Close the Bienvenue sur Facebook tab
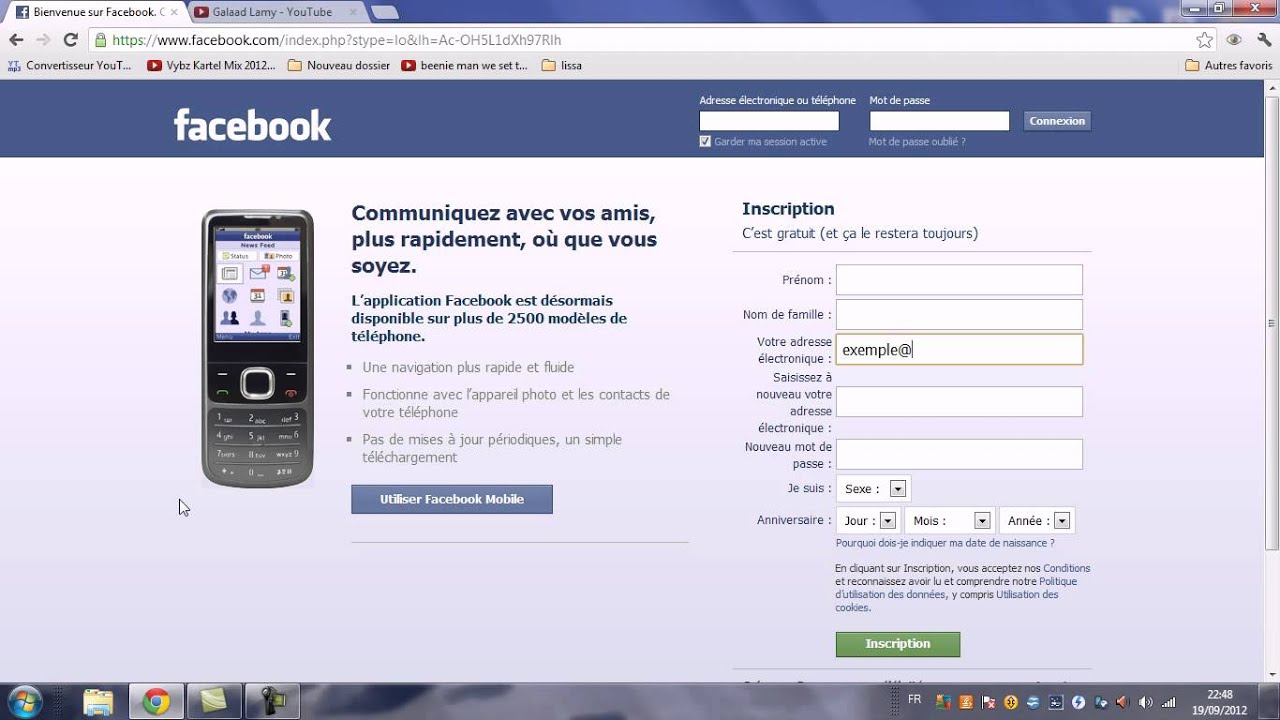Screen dimensions: 1280x720 [x=175, y=12]
